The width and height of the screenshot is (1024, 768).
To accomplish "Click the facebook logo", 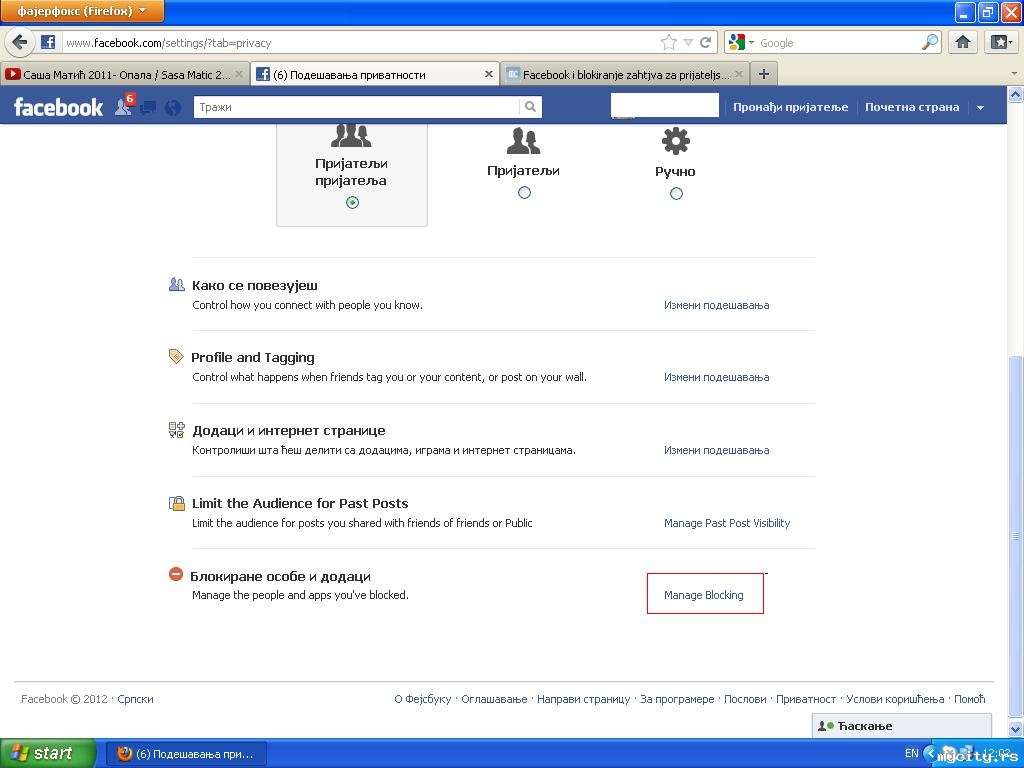I will tap(58, 107).
